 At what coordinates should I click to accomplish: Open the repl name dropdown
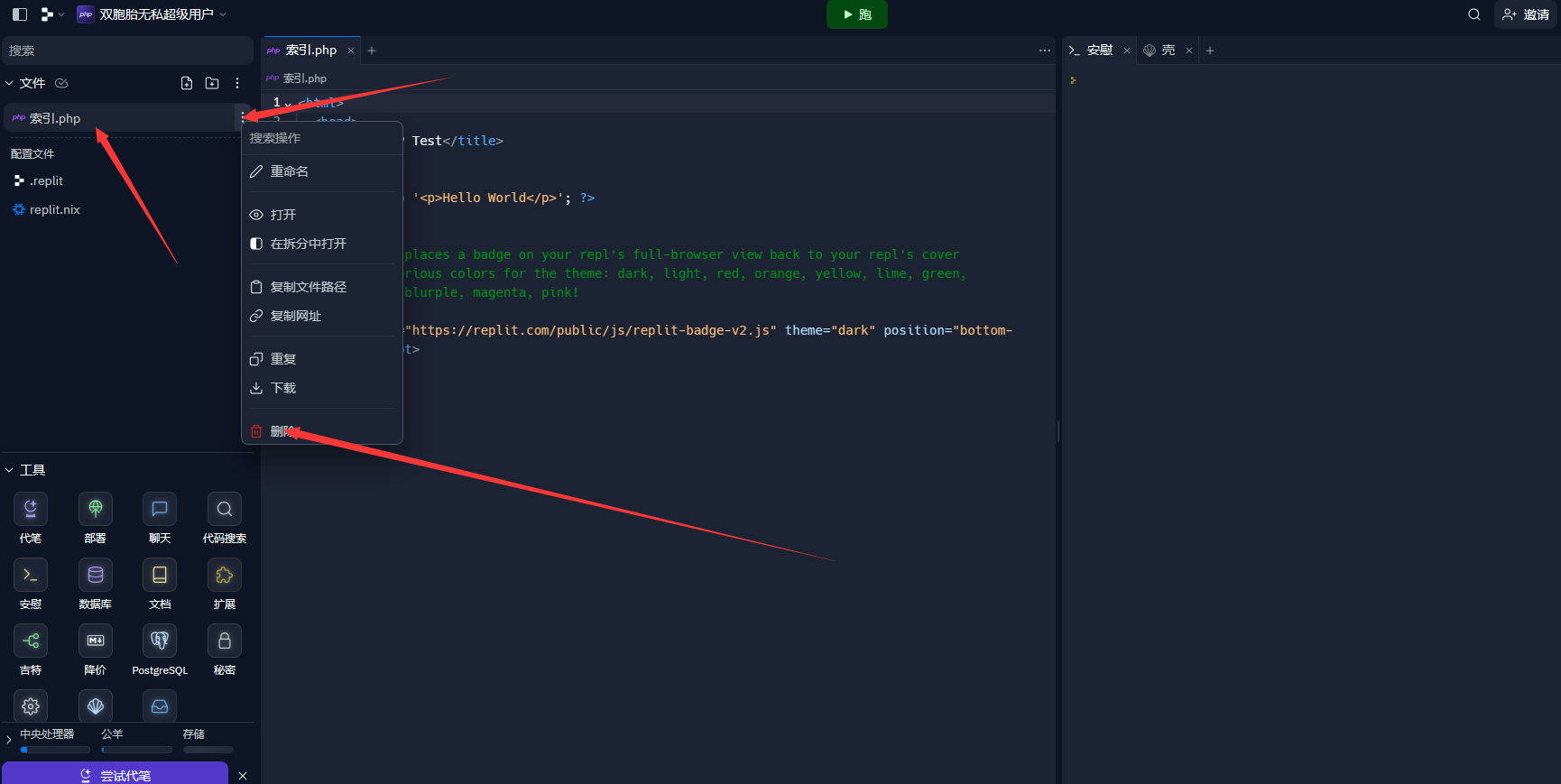coord(152,14)
